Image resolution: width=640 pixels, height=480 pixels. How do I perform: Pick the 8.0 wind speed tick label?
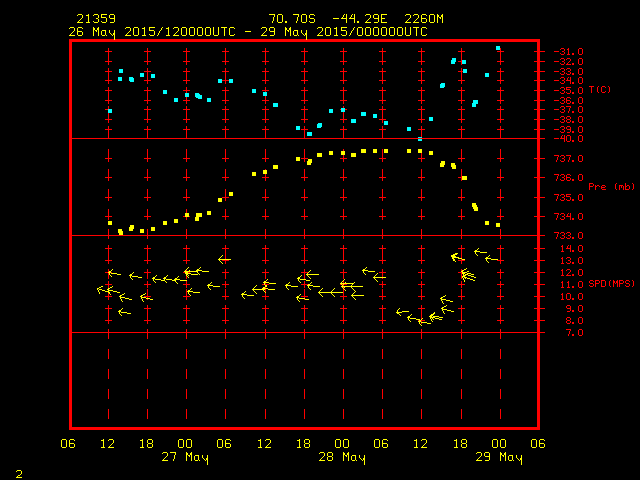click(x=575, y=321)
